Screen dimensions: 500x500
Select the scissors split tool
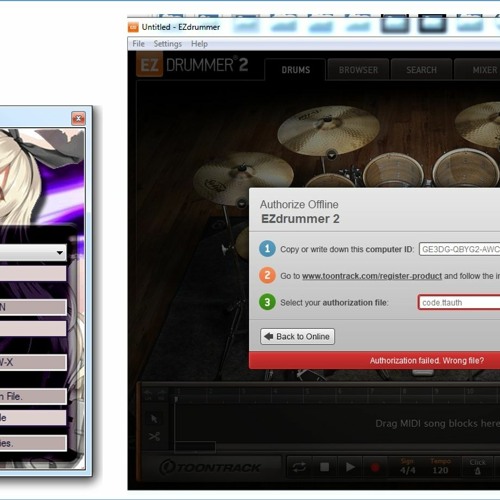click(154, 436)
